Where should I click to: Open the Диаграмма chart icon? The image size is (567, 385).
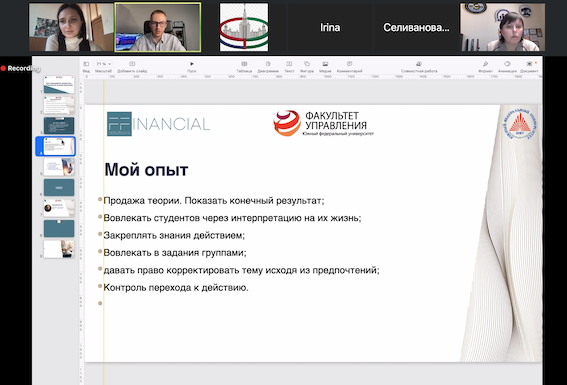click(x=268, y=64)
